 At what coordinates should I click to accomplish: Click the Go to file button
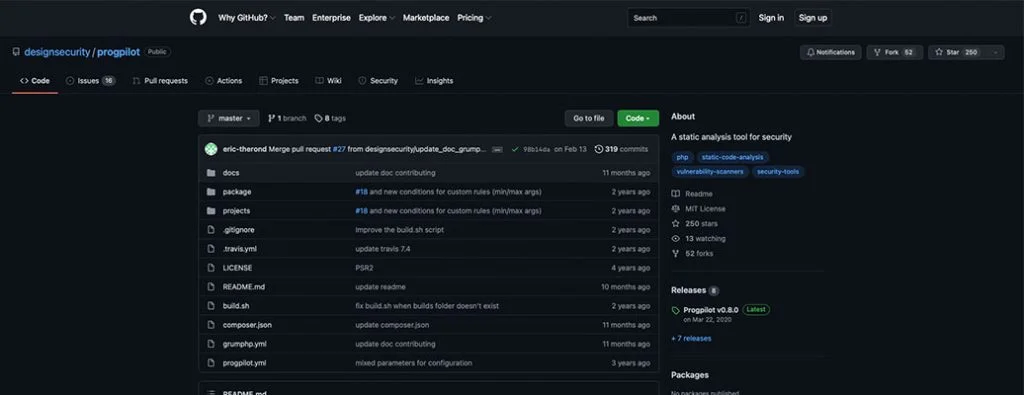click(x=588, y=118)
